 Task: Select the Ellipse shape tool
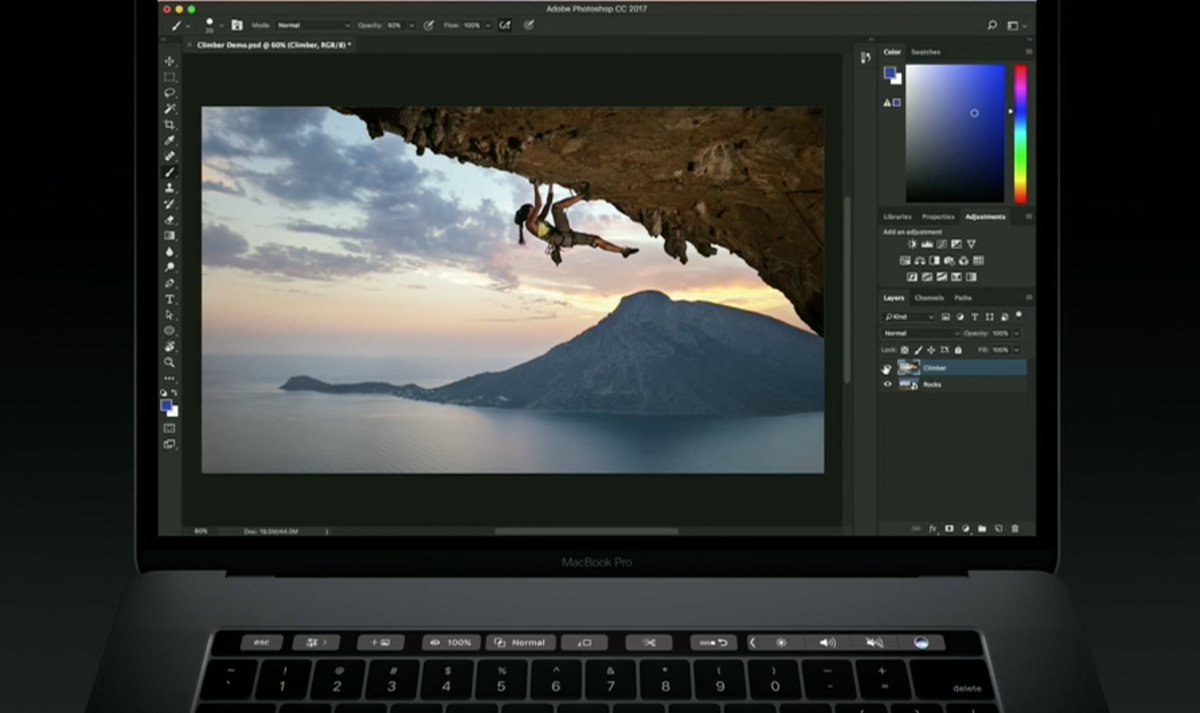(170, 330)
